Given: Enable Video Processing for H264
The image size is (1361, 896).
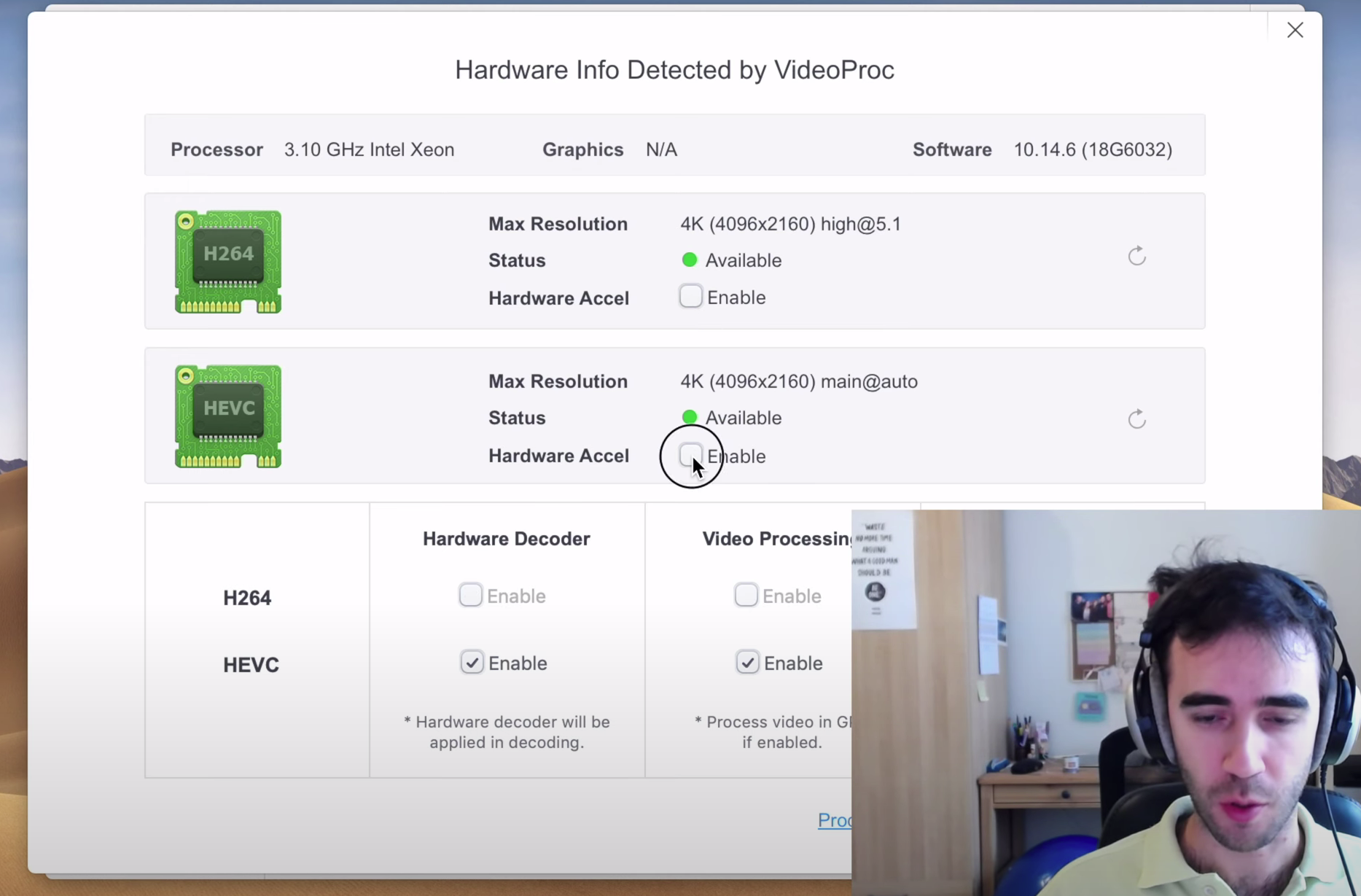Looking at the screenshot, I should point(746,595).
